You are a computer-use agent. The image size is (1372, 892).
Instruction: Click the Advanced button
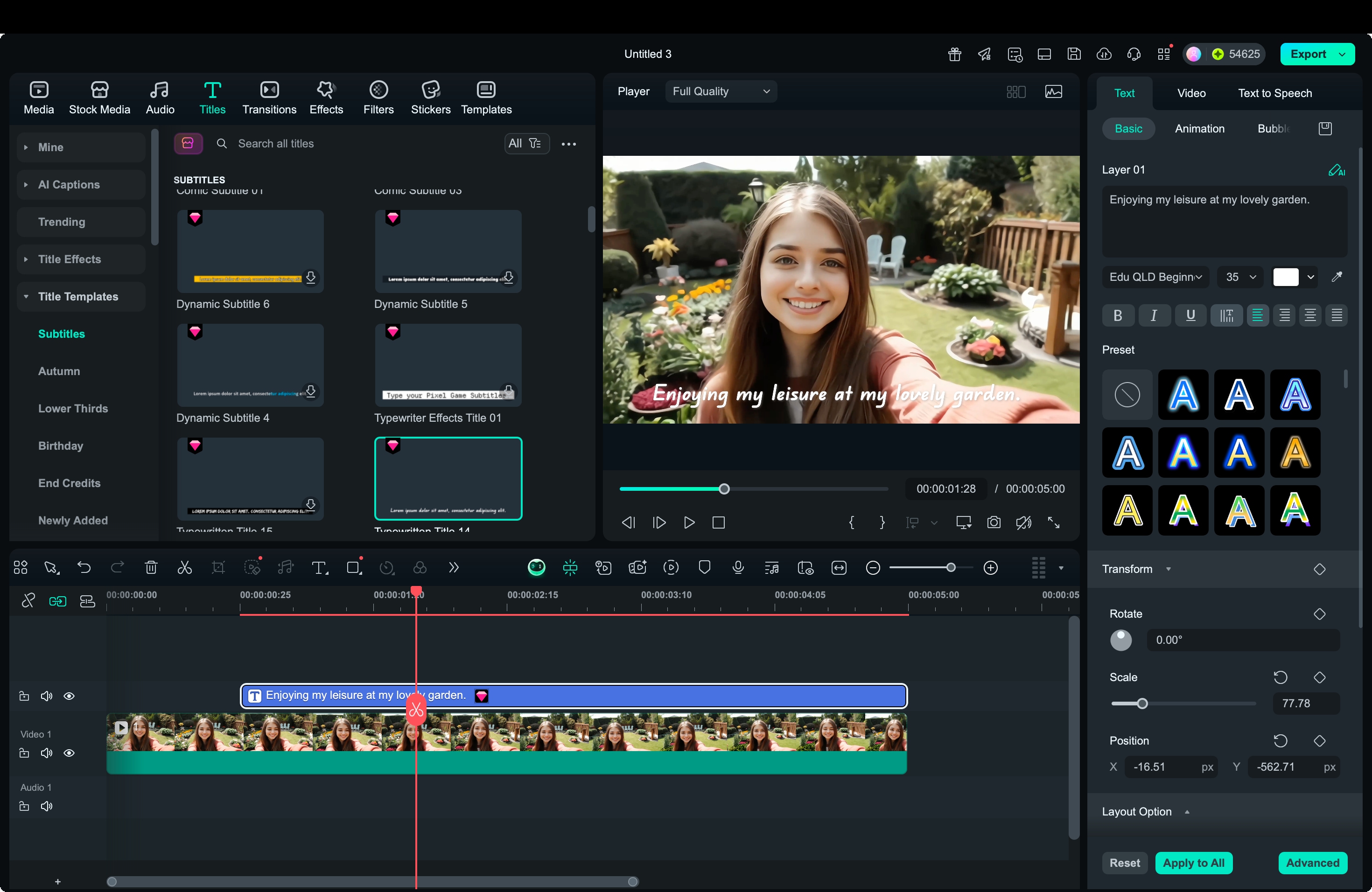tap(1312, 863)
